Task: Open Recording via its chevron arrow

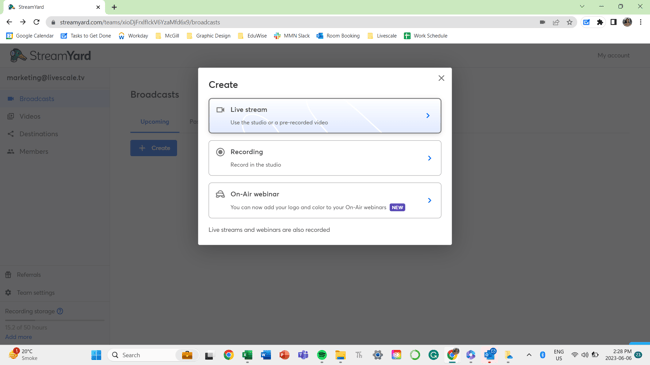Action: [429, 158]
